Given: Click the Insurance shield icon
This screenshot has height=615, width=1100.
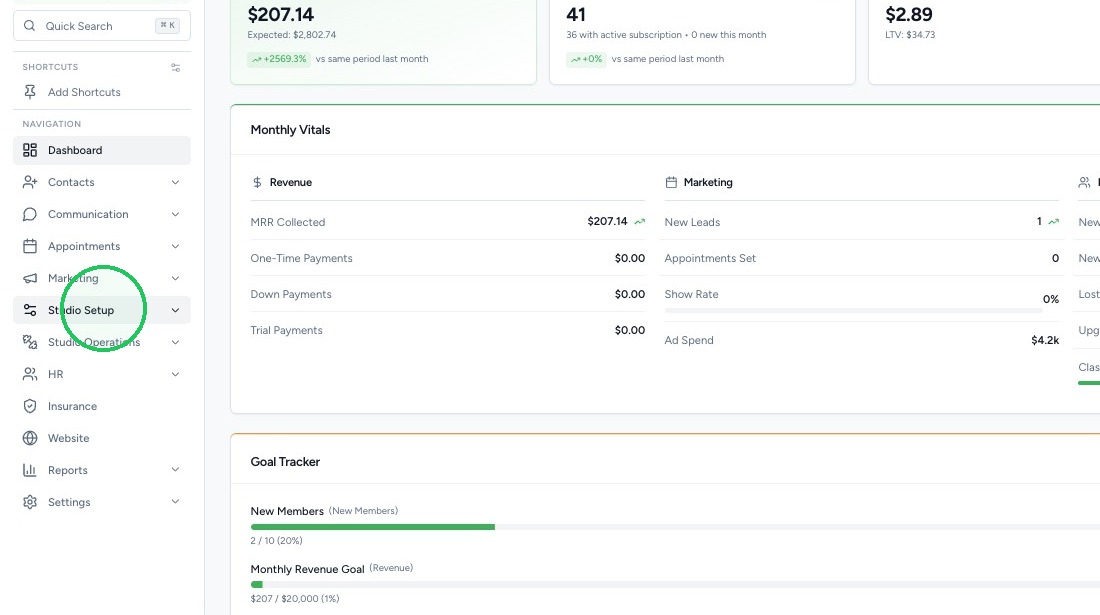Looking at the screenshot, I should 29,406.
